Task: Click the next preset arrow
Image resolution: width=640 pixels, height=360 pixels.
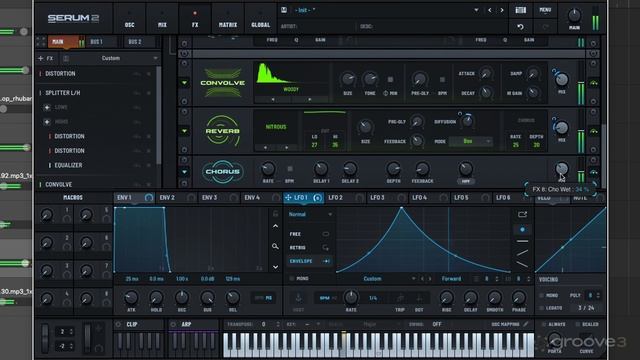Action: 502,10
